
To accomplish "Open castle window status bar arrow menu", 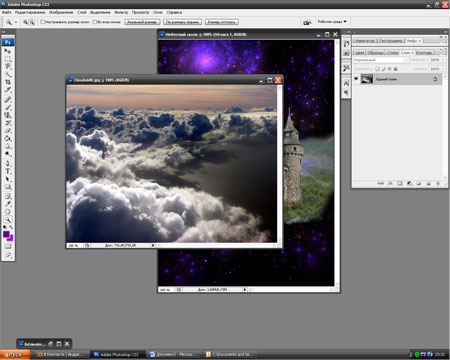I will 245,290.
